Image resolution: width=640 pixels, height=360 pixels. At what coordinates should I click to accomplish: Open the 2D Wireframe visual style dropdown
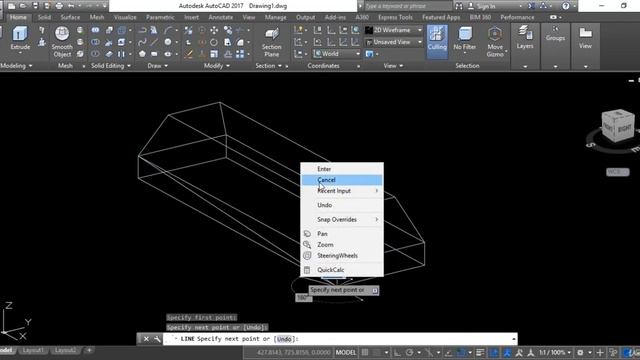pos(394,30)
